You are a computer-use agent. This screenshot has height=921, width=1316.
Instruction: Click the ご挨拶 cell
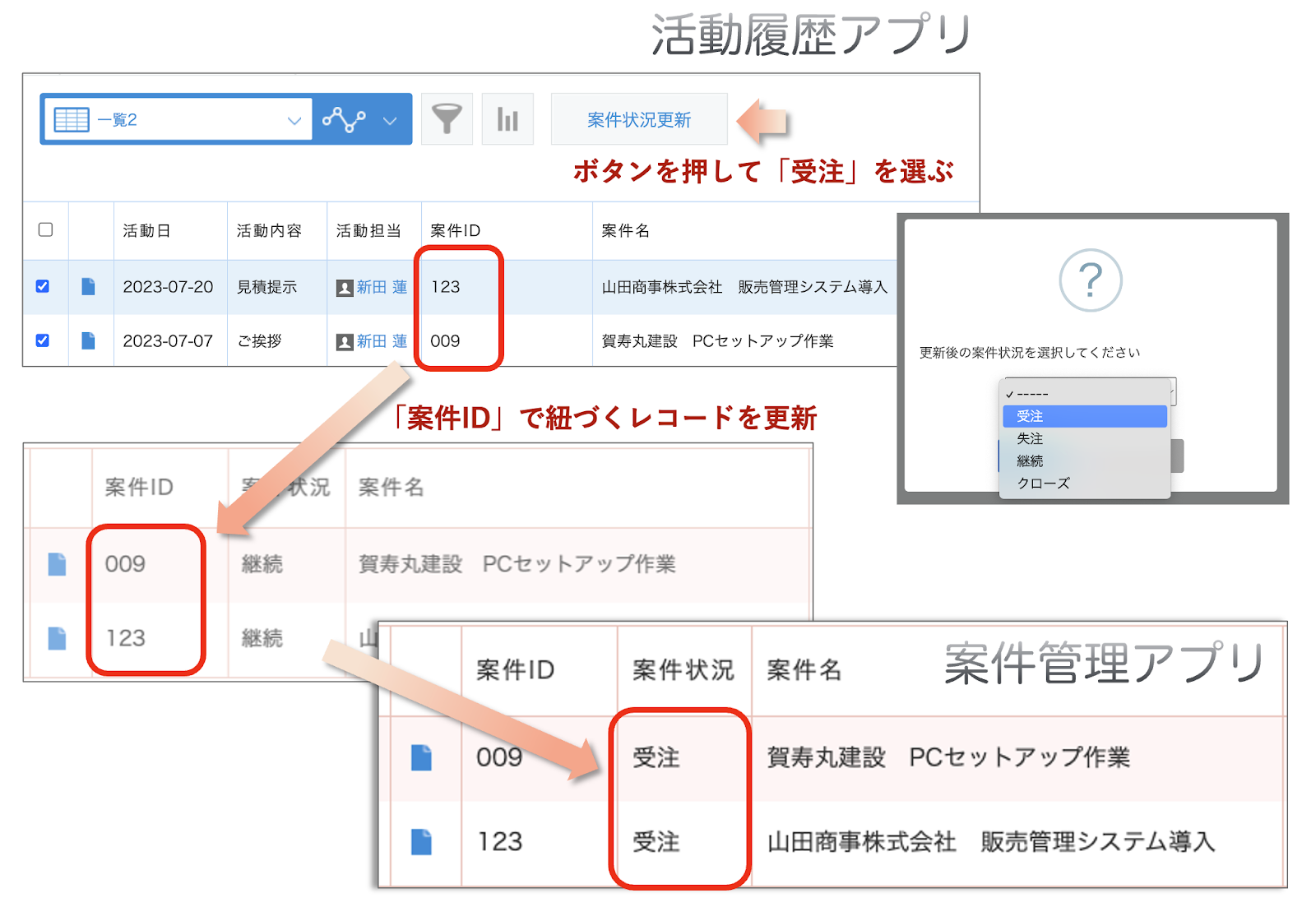[259, 341]
